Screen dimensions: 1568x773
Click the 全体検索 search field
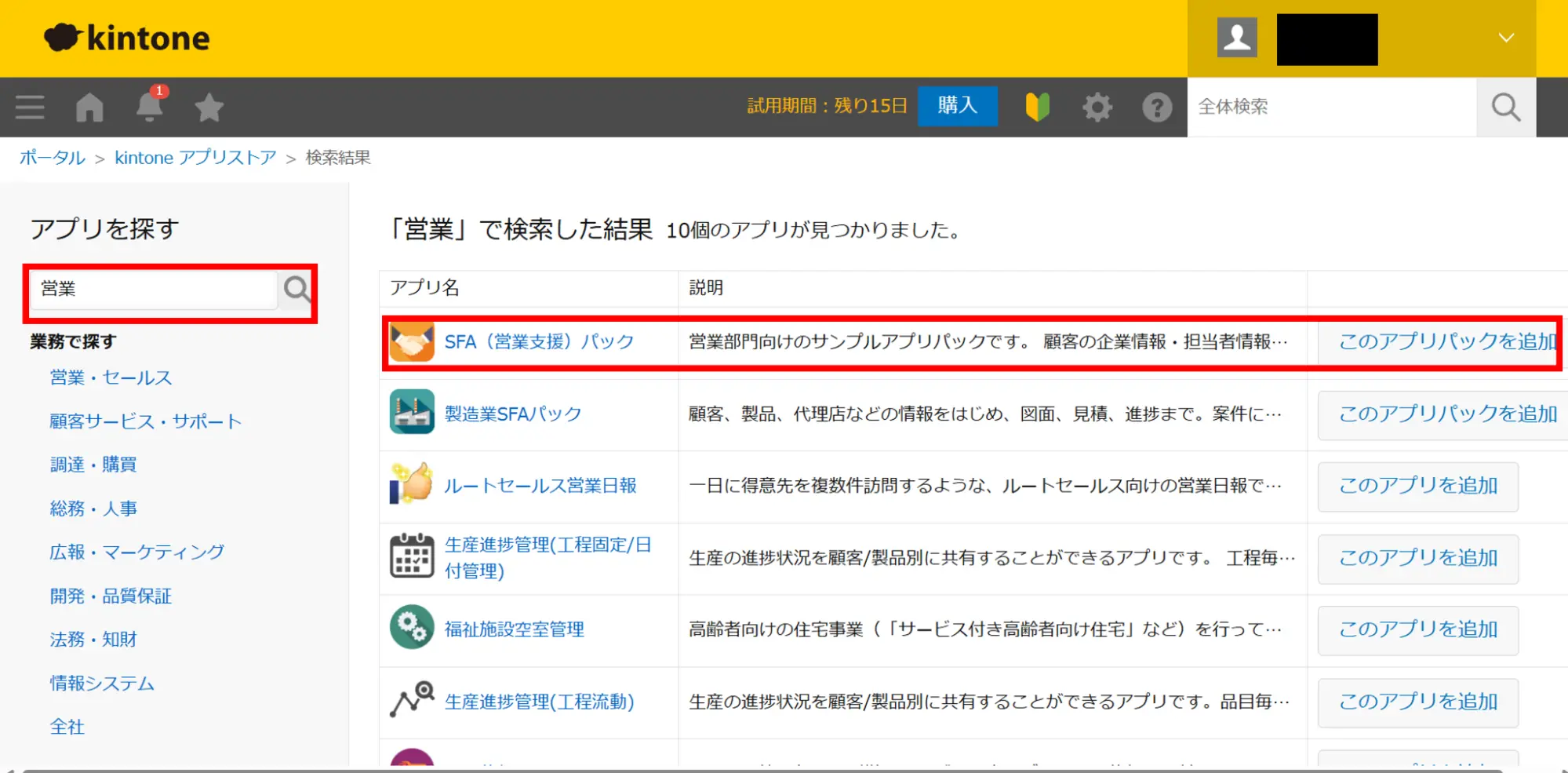point(1331,107)
